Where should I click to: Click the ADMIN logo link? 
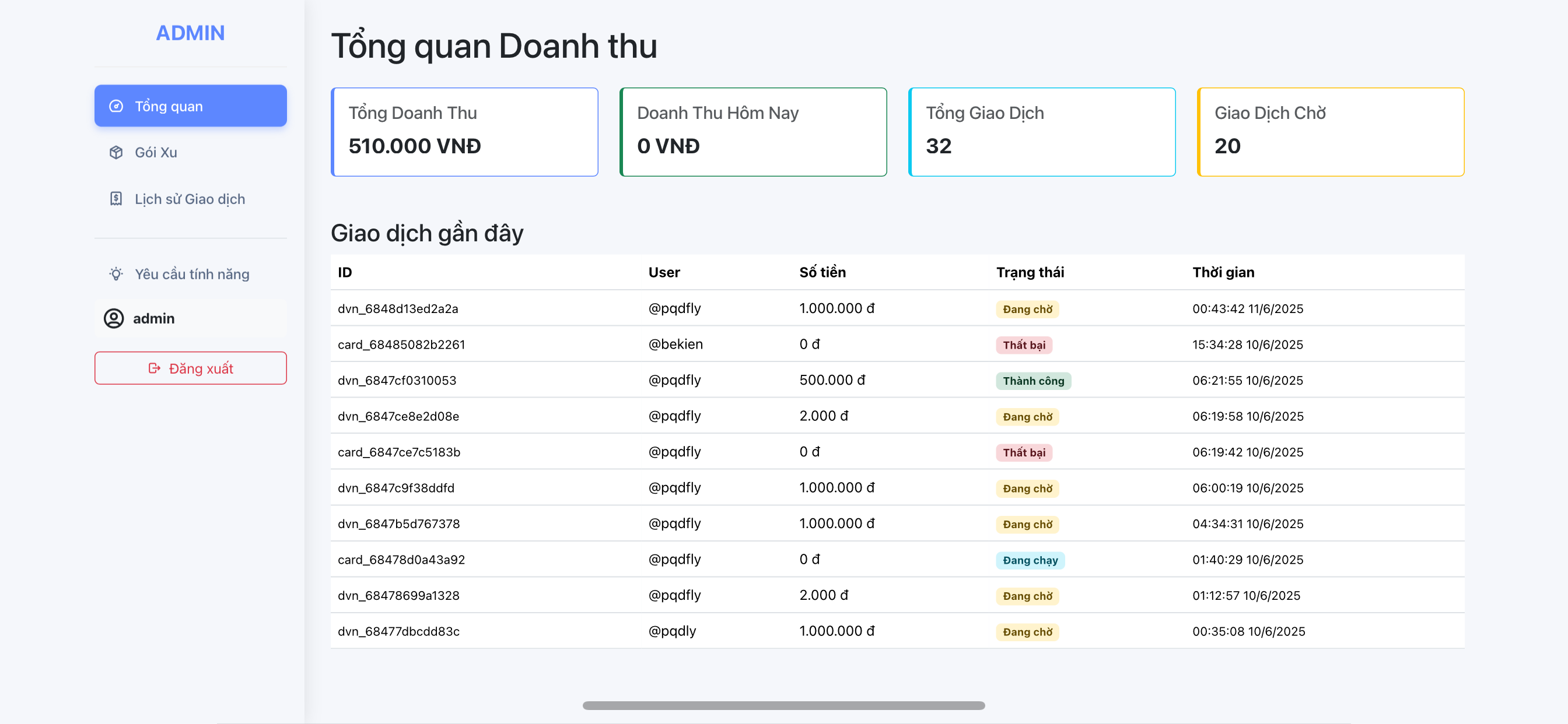[190, 33]
